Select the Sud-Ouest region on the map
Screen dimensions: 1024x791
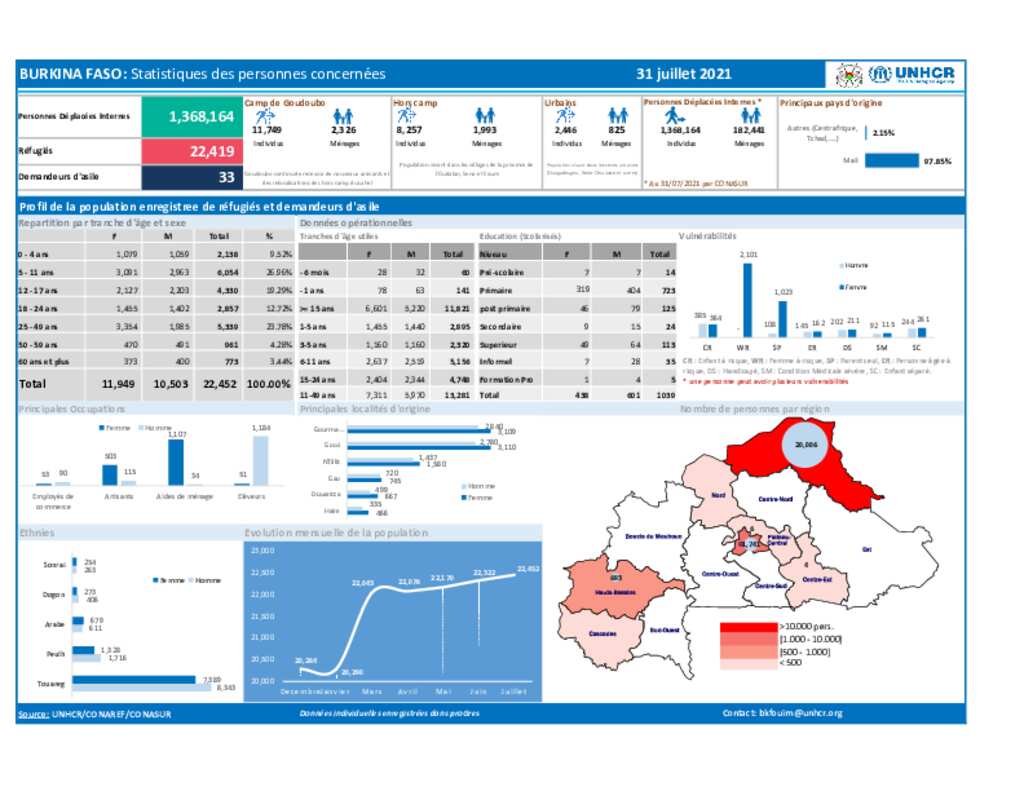point(665,630)
